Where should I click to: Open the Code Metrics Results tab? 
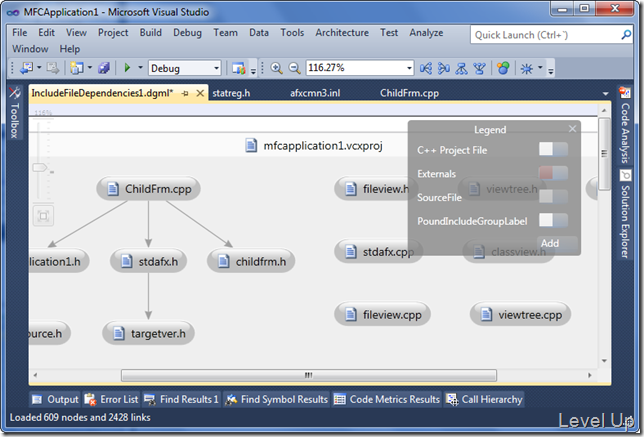pos(387,399)
